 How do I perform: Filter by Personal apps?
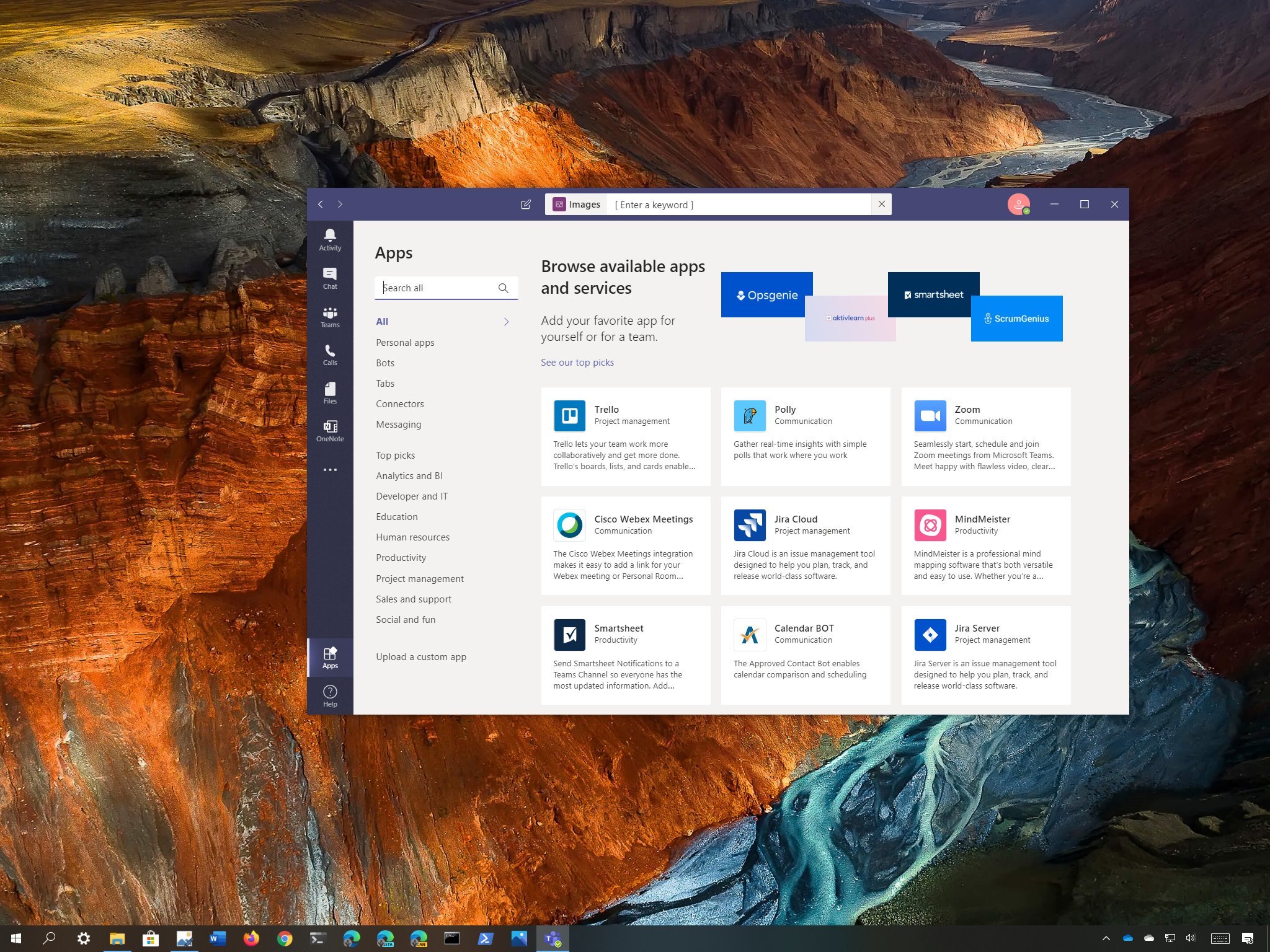click(405, 343)
